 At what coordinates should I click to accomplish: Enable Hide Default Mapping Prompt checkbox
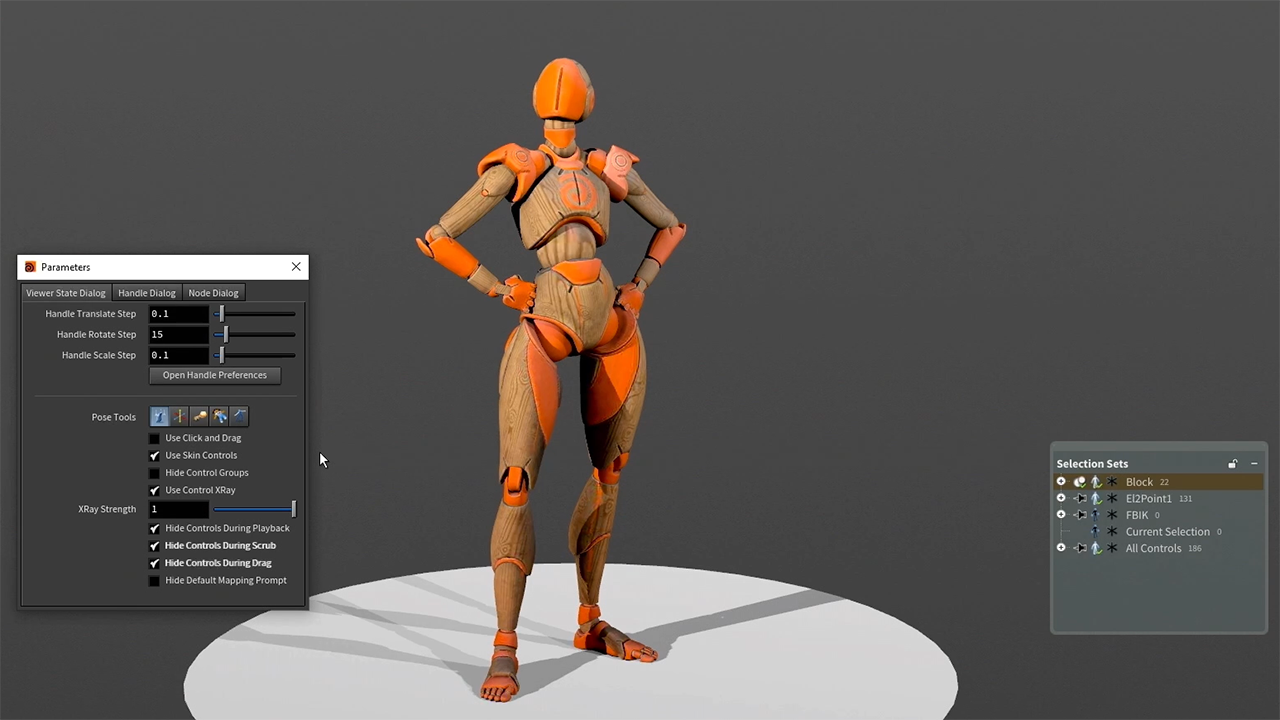[x=154, y=581]
